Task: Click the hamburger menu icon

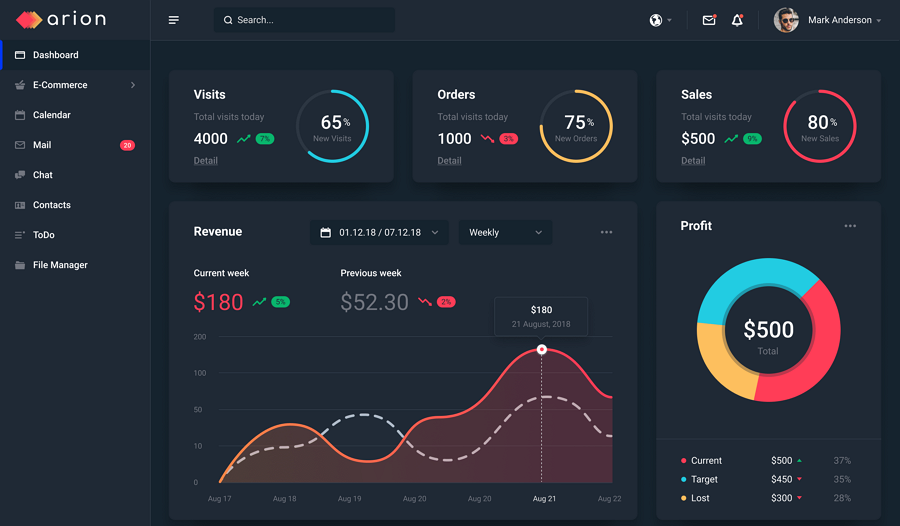Action: point(173,20)
